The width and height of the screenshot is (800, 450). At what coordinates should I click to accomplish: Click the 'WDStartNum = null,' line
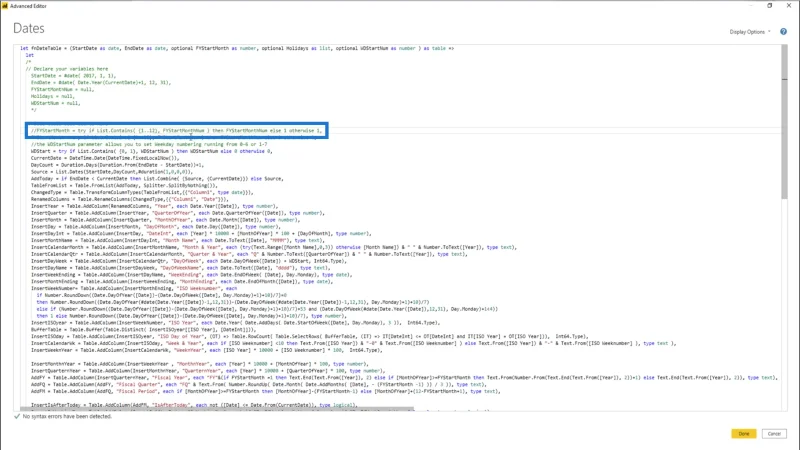[x=56, y=103]
